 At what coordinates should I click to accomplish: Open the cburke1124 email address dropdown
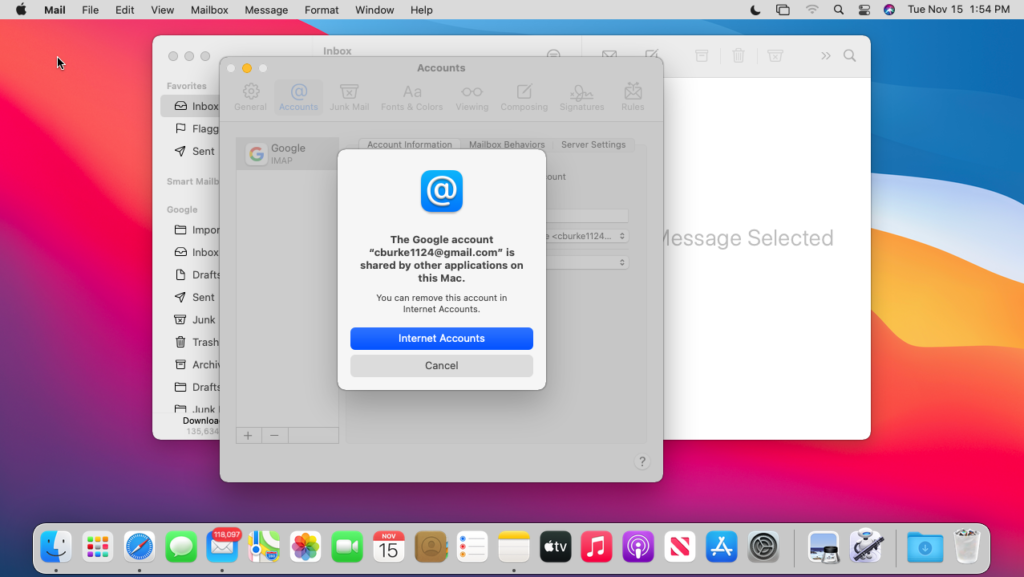click(x=586, y=236)
